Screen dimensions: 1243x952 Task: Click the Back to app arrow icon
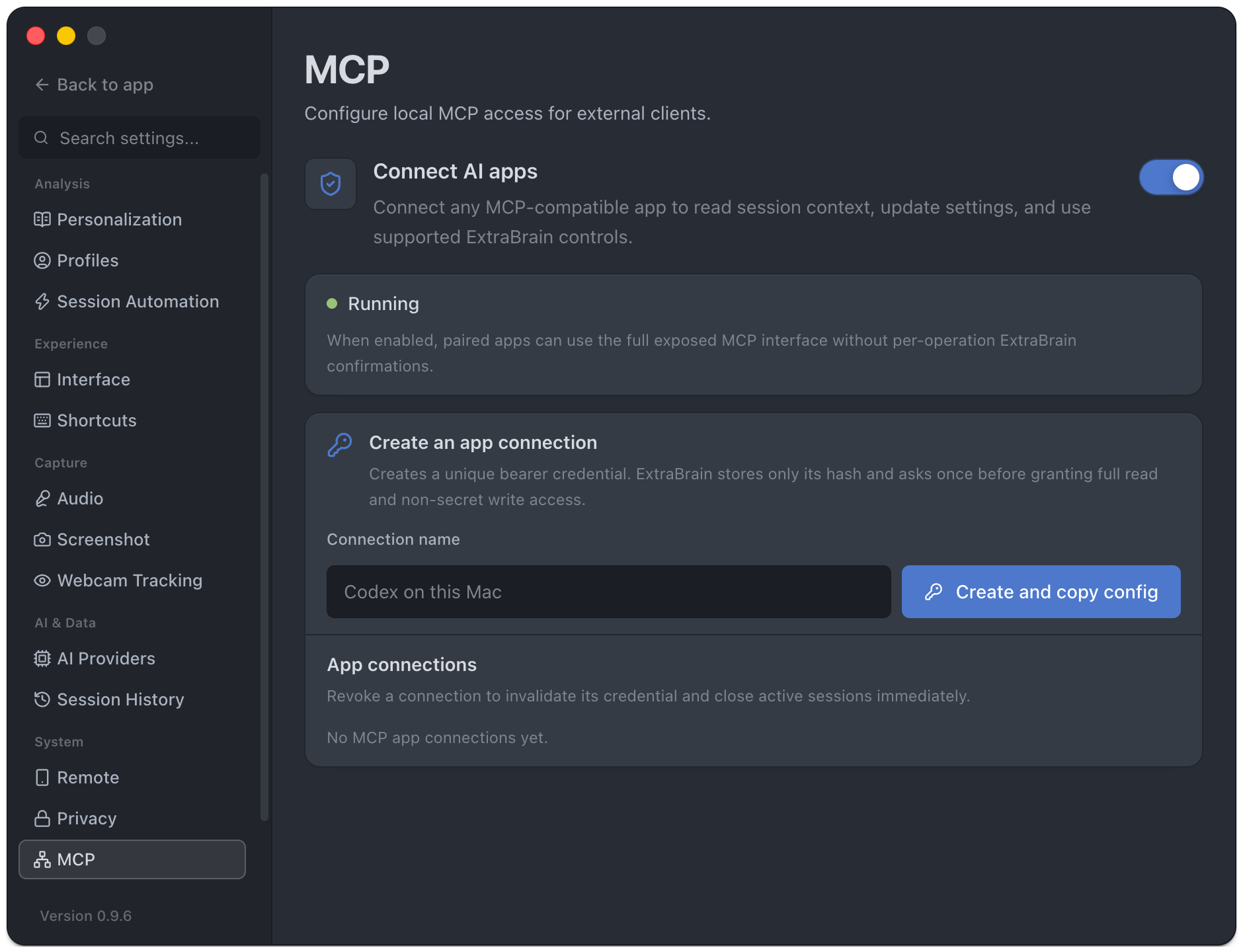click(42, 85)
